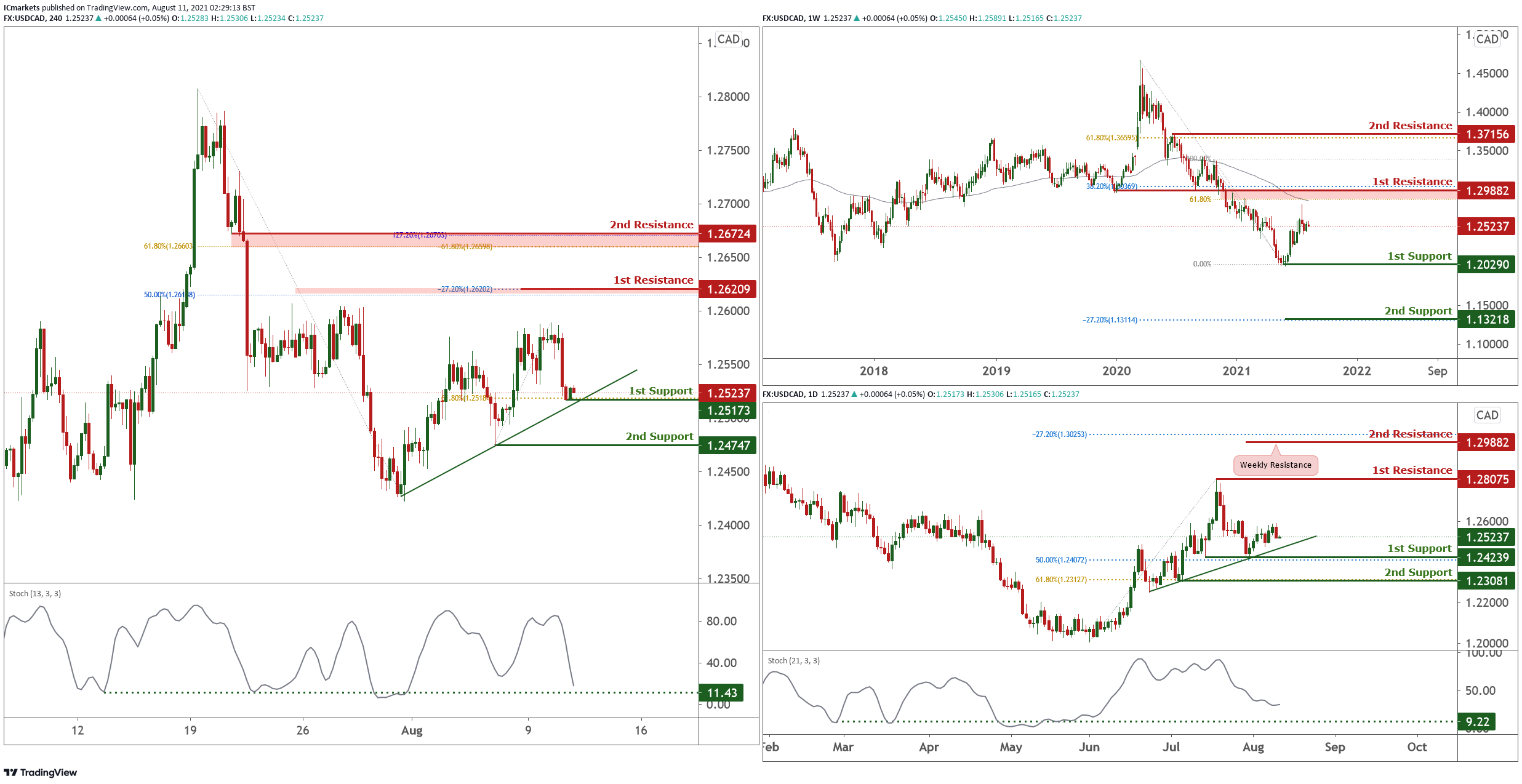Select the 1.28075 daily resistance price tag

pos(1486,479)
